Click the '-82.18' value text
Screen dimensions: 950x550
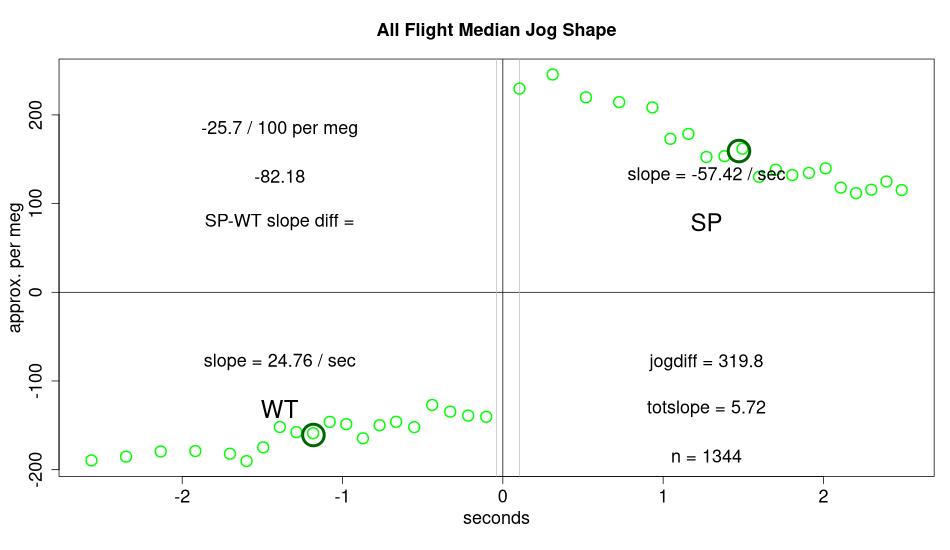tap(279, 177)
